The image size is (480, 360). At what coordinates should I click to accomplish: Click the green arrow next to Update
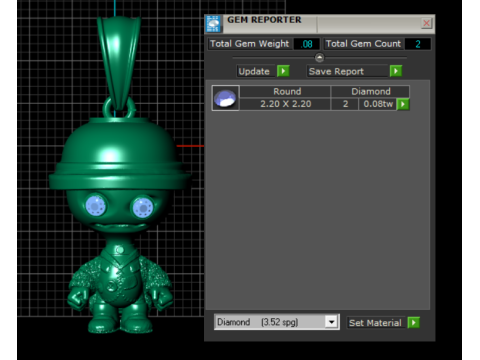(x=283, y=71)
